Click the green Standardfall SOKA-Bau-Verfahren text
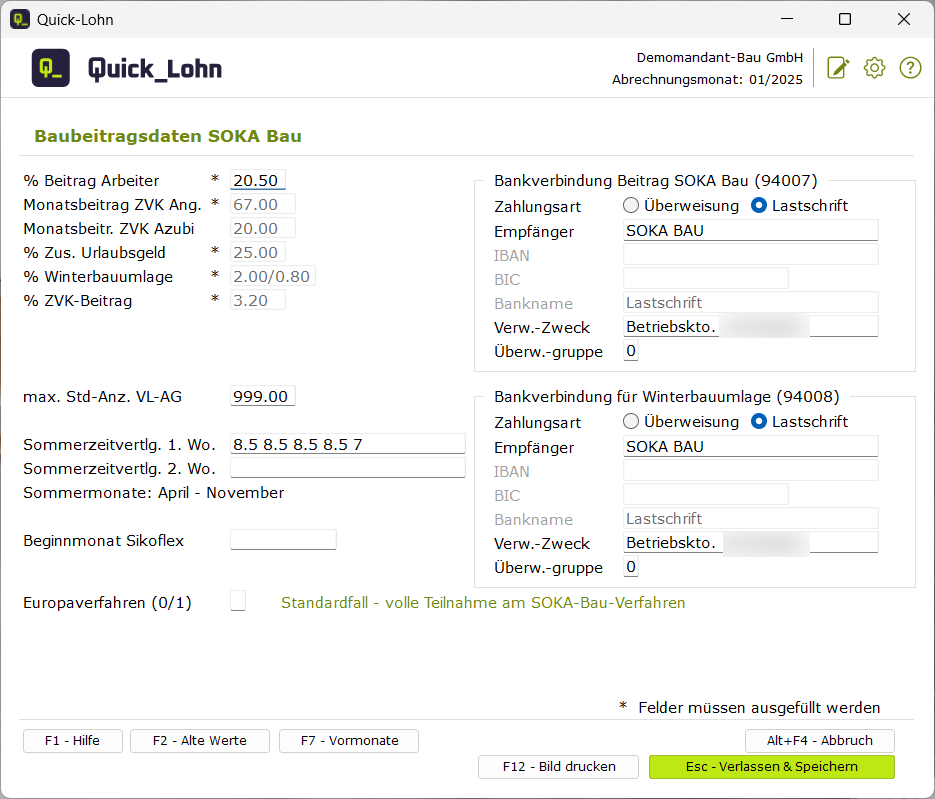 [x=483, y=603]
